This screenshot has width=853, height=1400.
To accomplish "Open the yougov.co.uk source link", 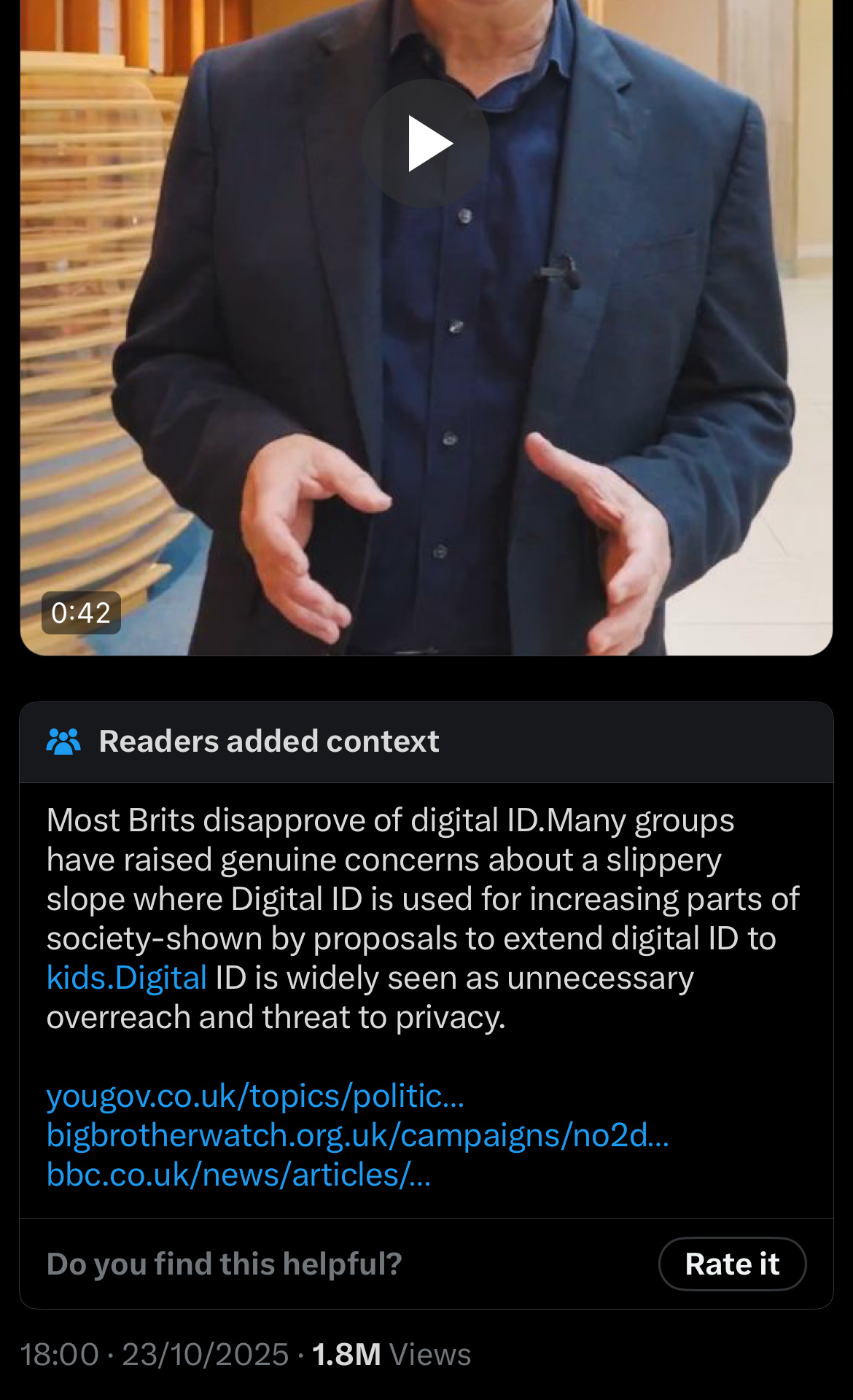I will tap(255, 1096).
